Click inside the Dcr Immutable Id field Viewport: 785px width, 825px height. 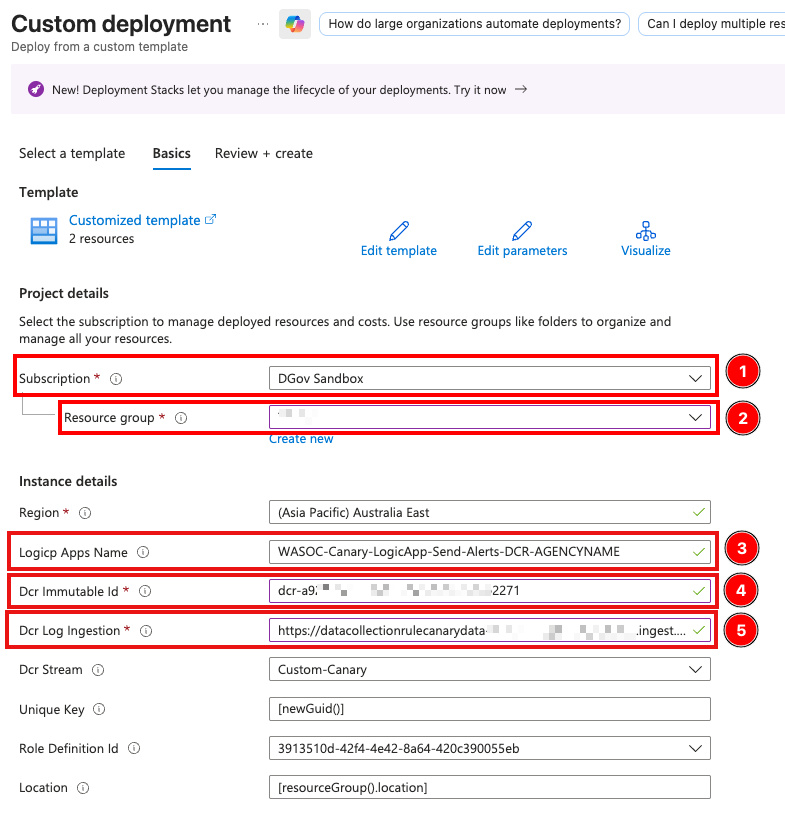(480, 590)
